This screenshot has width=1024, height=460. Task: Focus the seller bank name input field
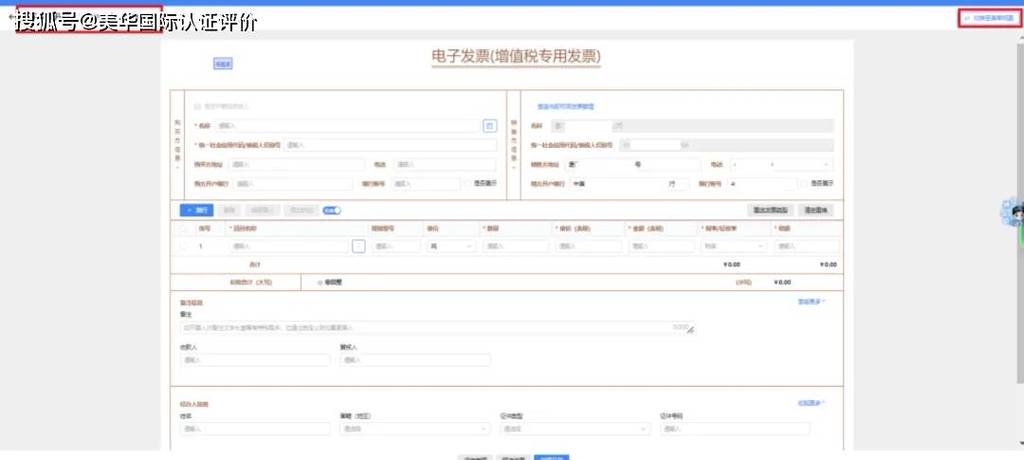pos(630,184)
